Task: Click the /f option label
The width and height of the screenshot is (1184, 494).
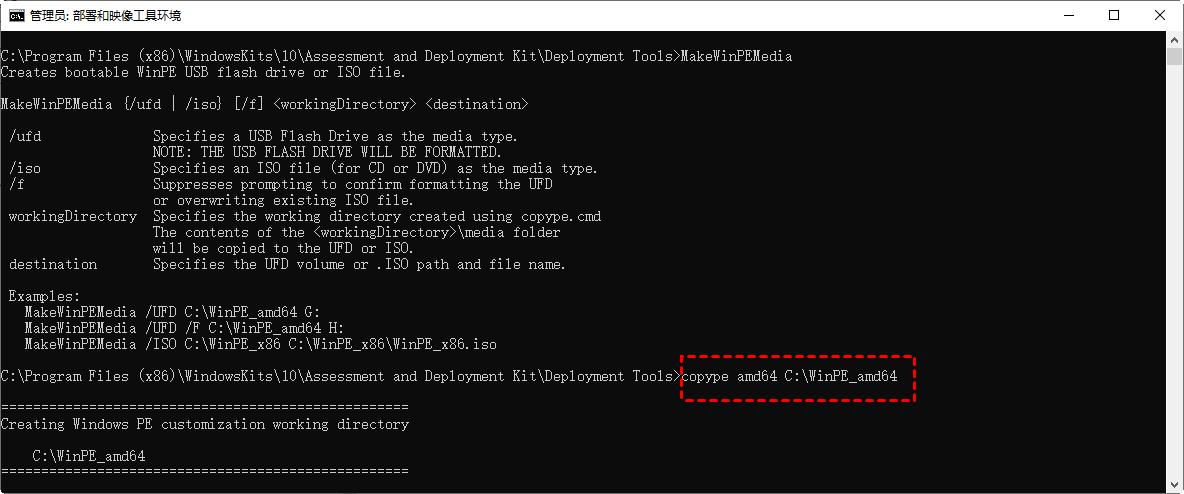Action: pos(16,185)
